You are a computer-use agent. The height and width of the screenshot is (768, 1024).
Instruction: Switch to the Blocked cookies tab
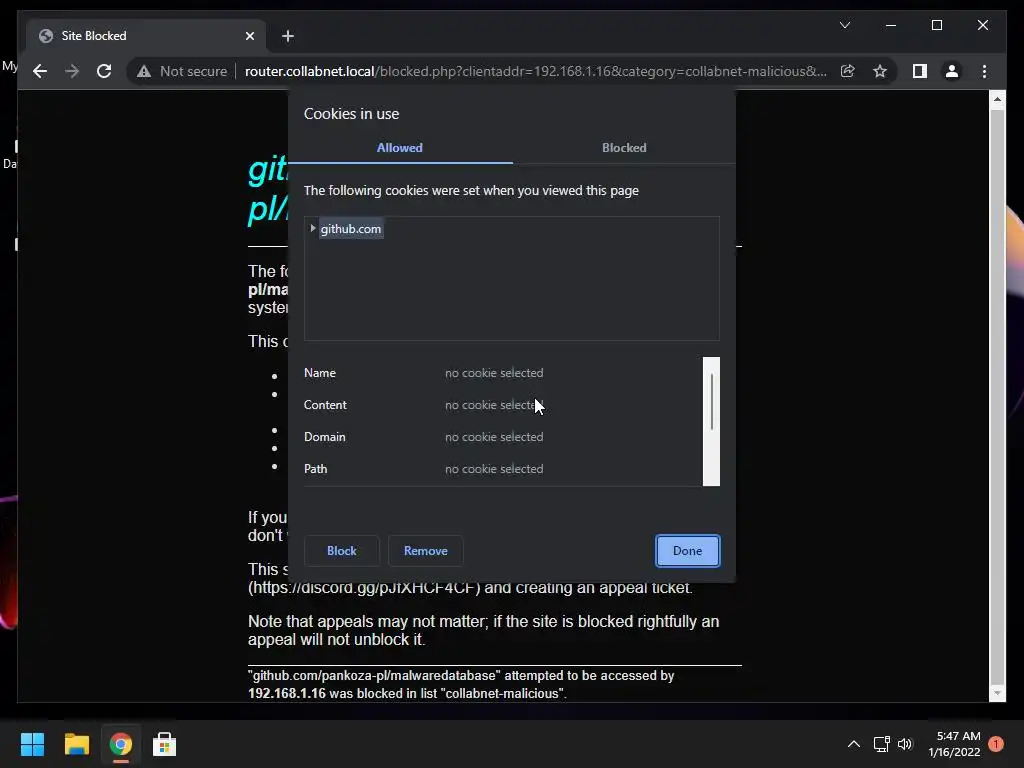click(624, 148)
